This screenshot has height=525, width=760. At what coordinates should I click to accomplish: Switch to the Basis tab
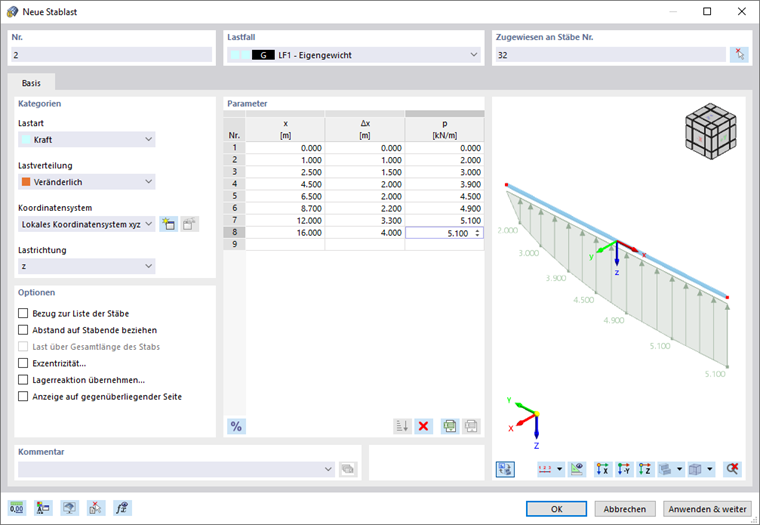pyautogui.click(x=31, y=83)
